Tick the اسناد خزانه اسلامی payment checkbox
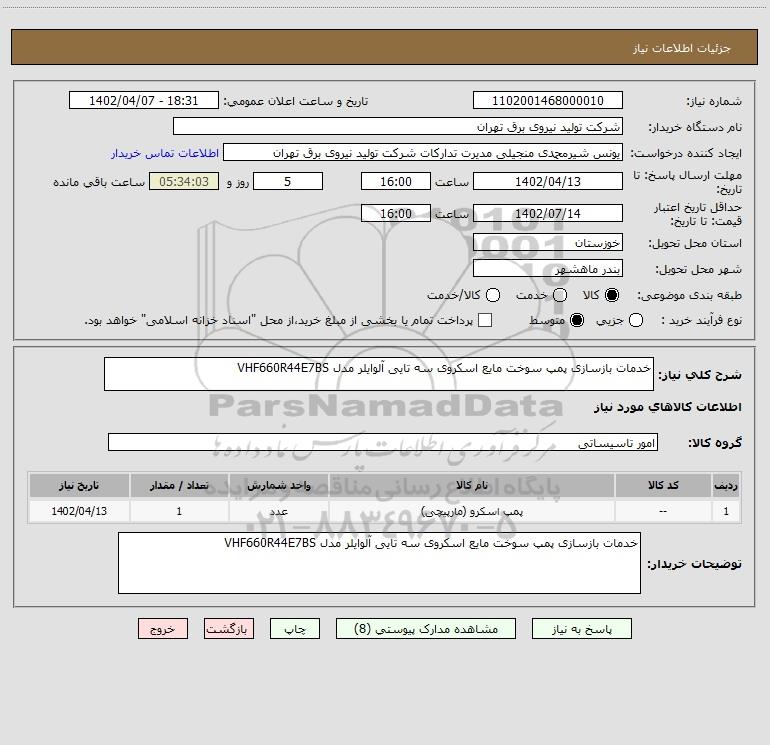This screenshot has width=770, height=745. pyautogui.click(x=485, y=320)
